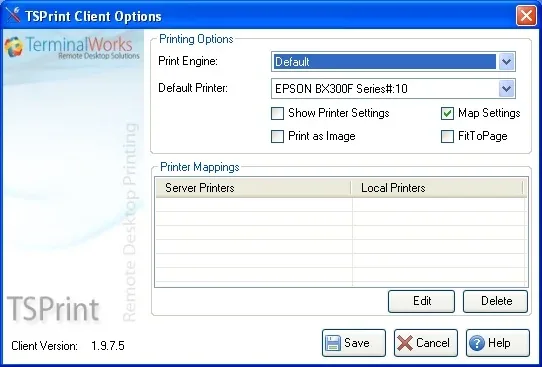This screenshot has height=367, width=542.
Task: Expand the Default Printer dropdown arrow
Action: 506,89
